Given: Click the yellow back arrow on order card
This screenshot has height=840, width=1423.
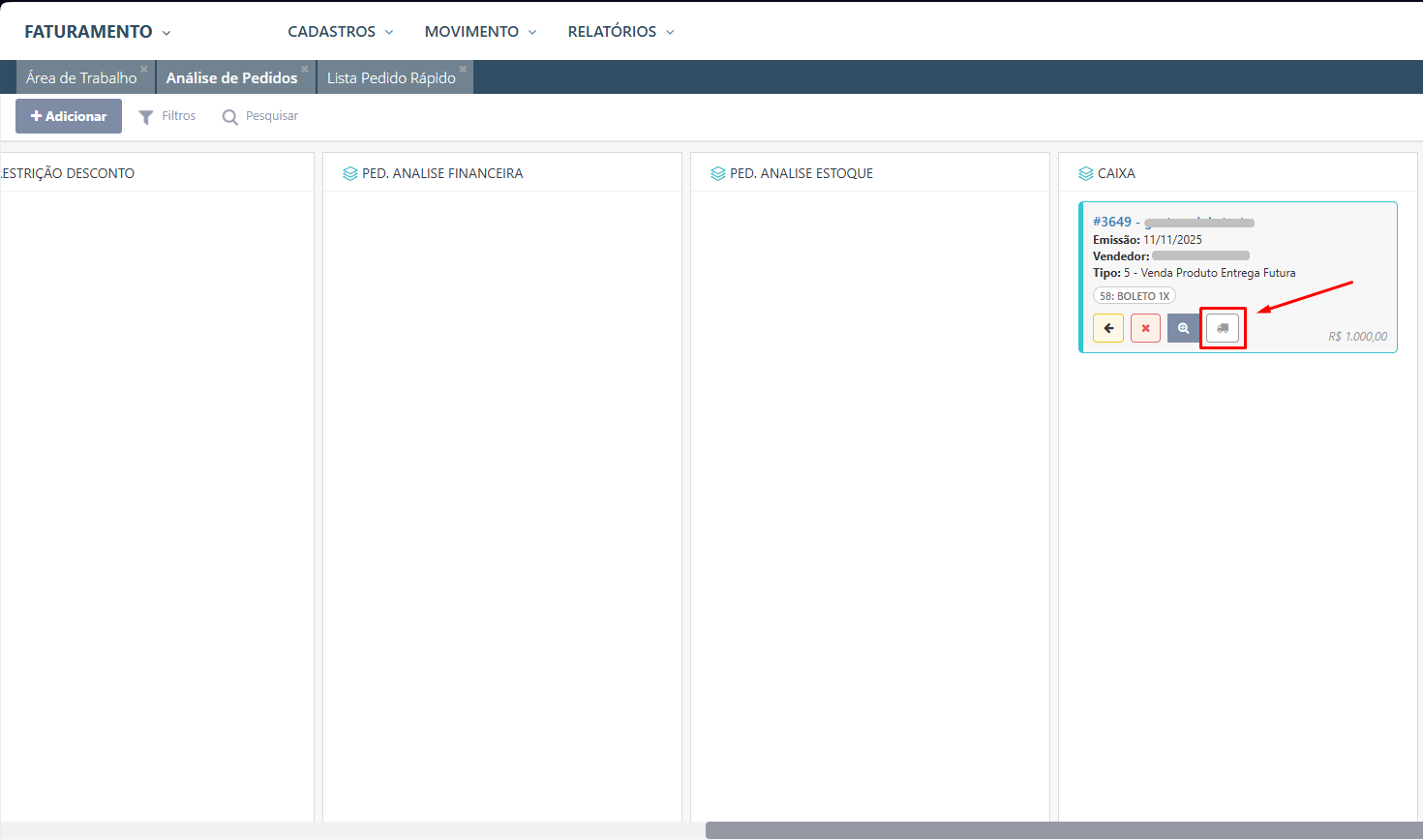Looking at the screenshot, I should click(1108, 328).
